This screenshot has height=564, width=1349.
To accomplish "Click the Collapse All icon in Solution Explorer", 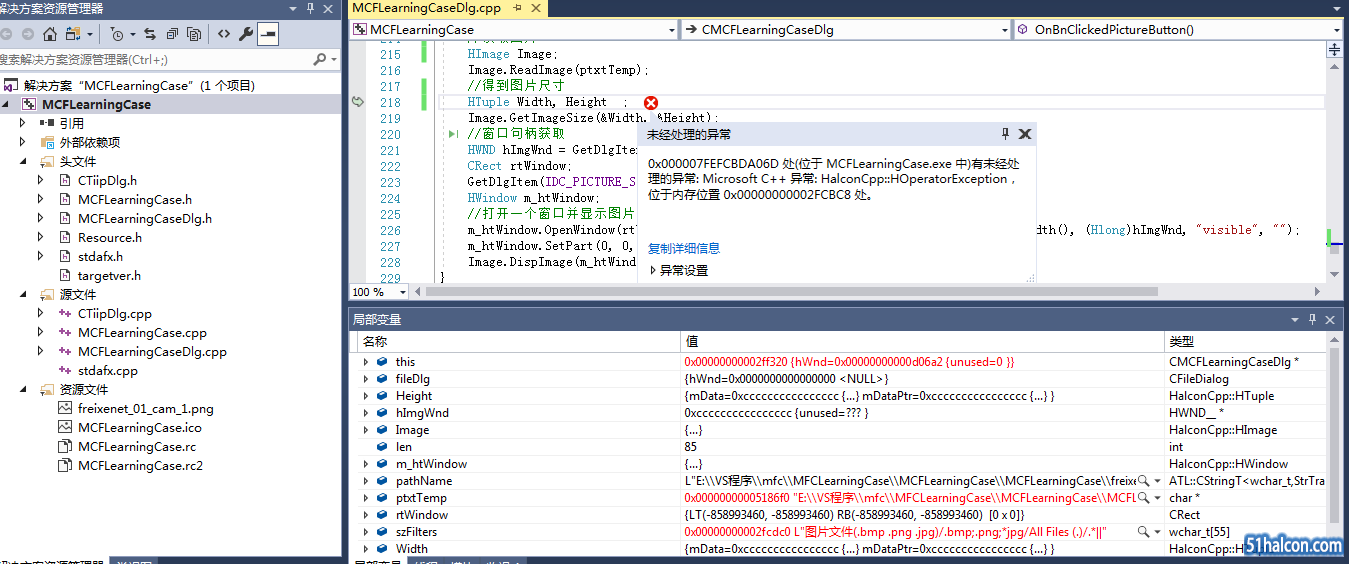I will click(x=172, y=34).
